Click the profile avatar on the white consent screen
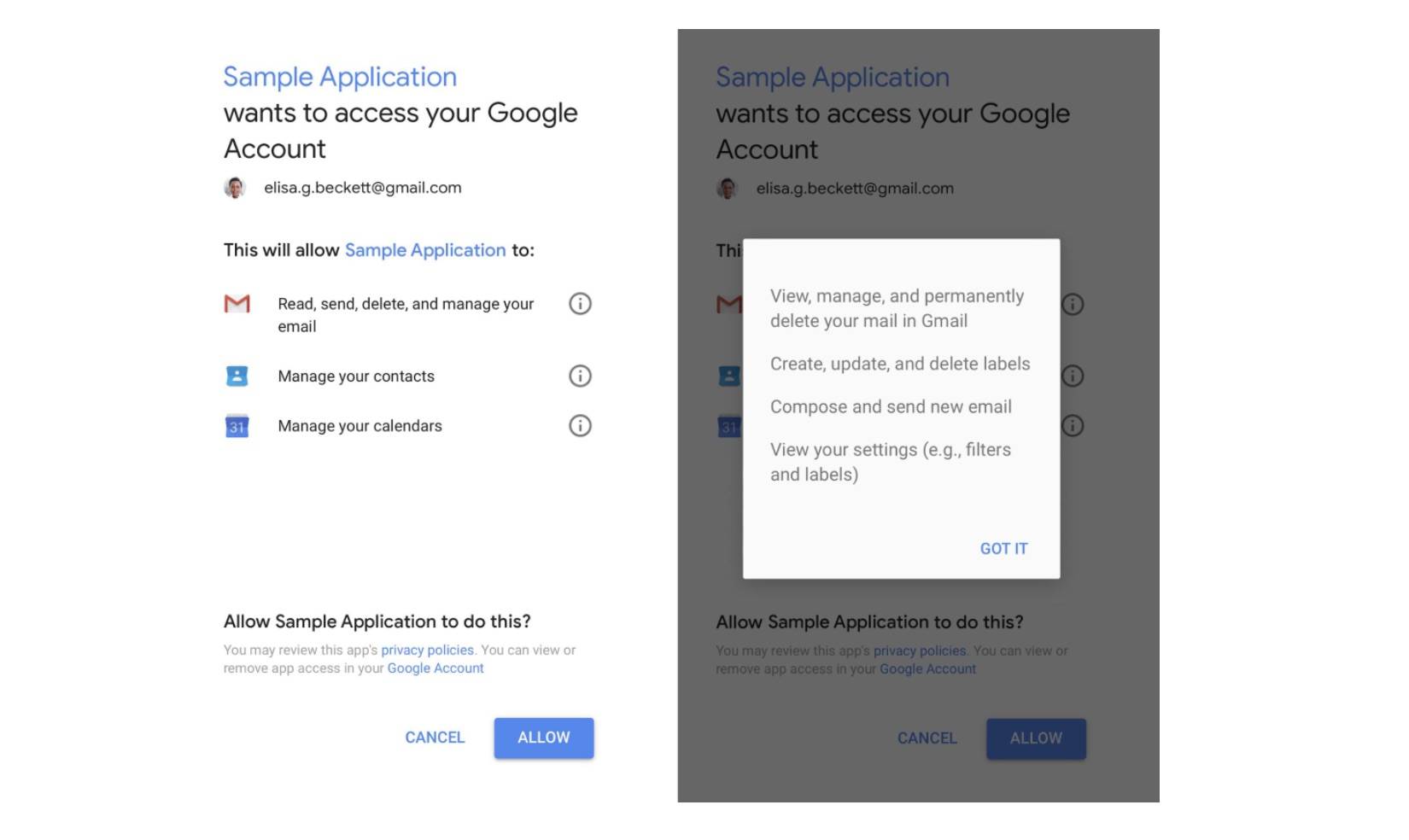 (x=235, y=188)
